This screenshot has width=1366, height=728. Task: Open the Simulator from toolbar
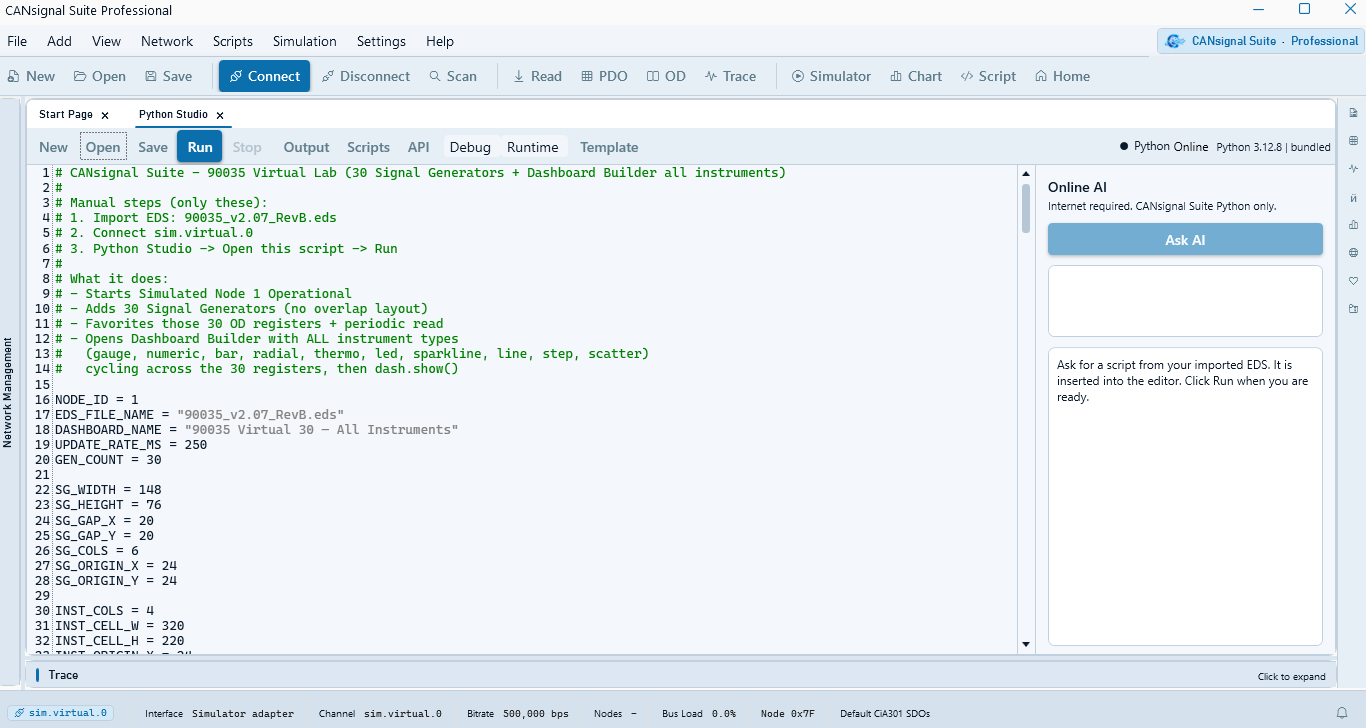(831, 76)
